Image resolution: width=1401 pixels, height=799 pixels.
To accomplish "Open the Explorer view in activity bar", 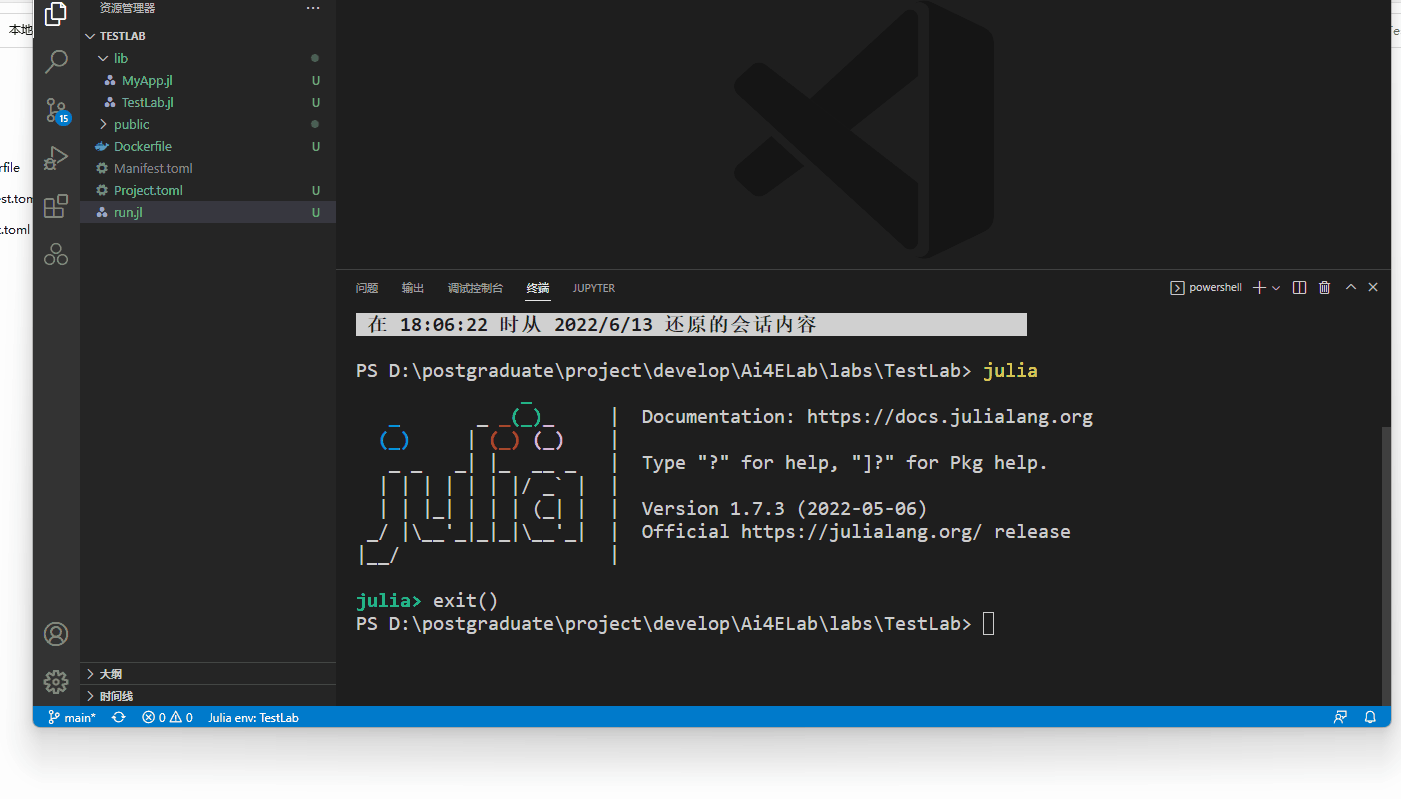I will click(56, 13).
